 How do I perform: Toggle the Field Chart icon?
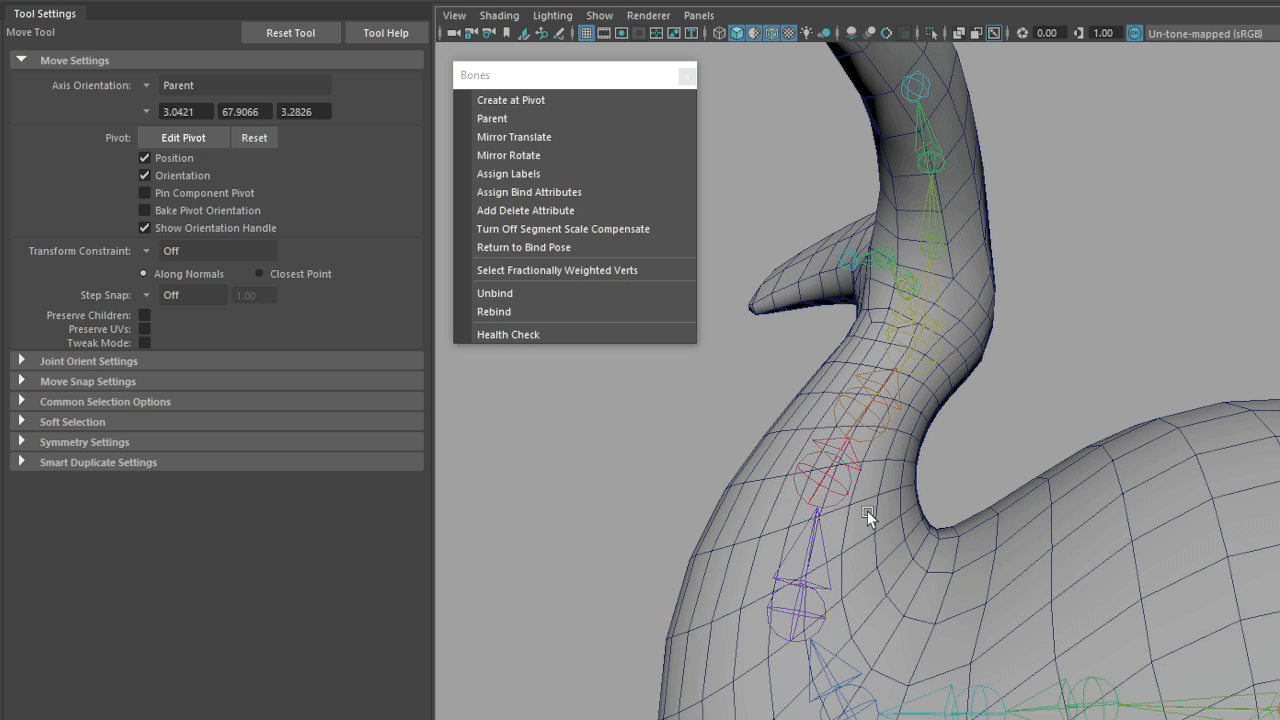coord(657,33)
